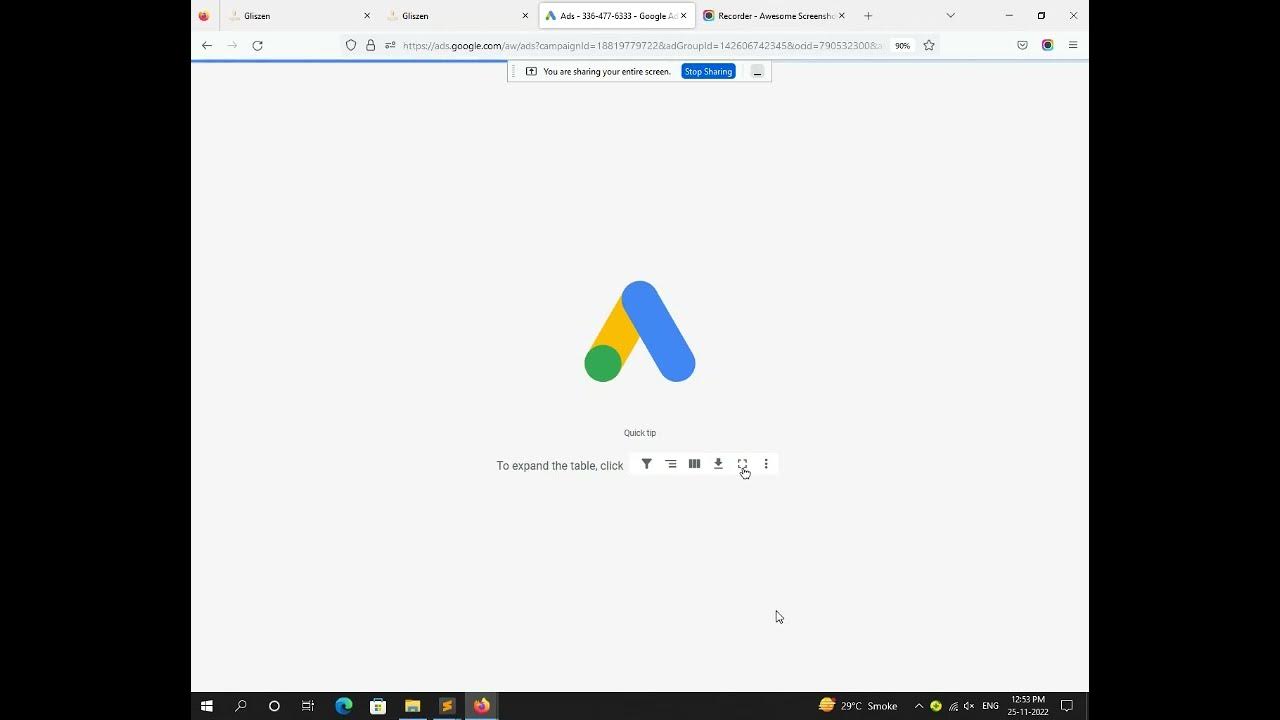1280x720 pixels.
Task: Open the 12:53 PM clock and calendar
Action: [1028, 706]
